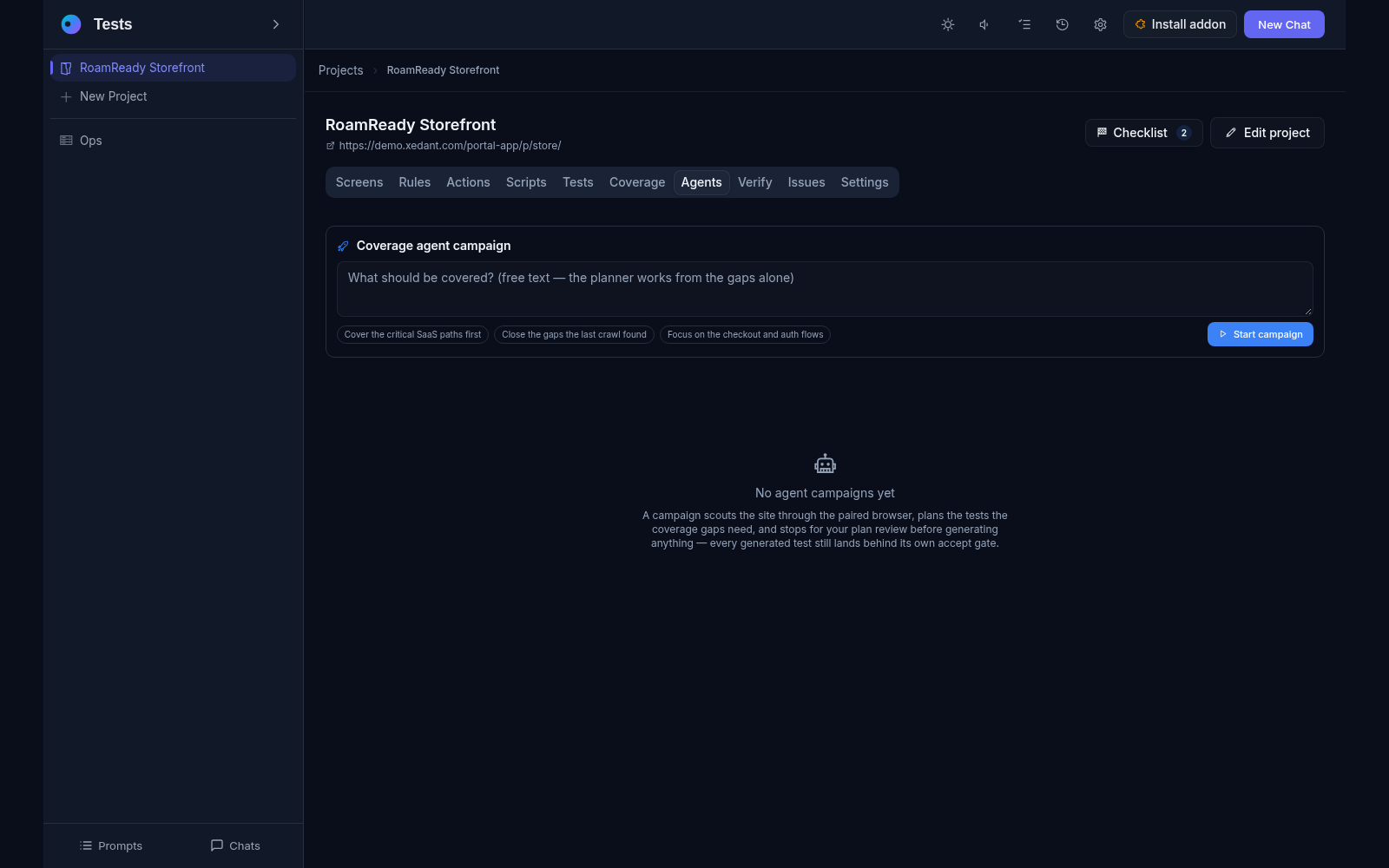Toggle the sound speaker icon
This screenshot has height=868, width=1389.
[985, 24]
